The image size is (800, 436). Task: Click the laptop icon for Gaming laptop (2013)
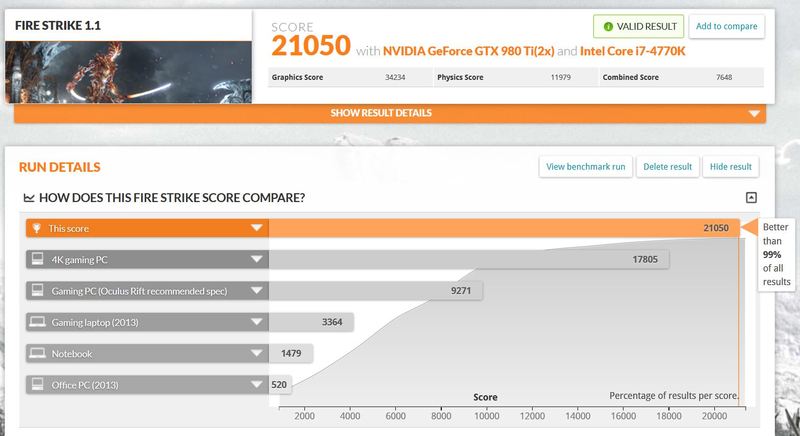[38, 322]
